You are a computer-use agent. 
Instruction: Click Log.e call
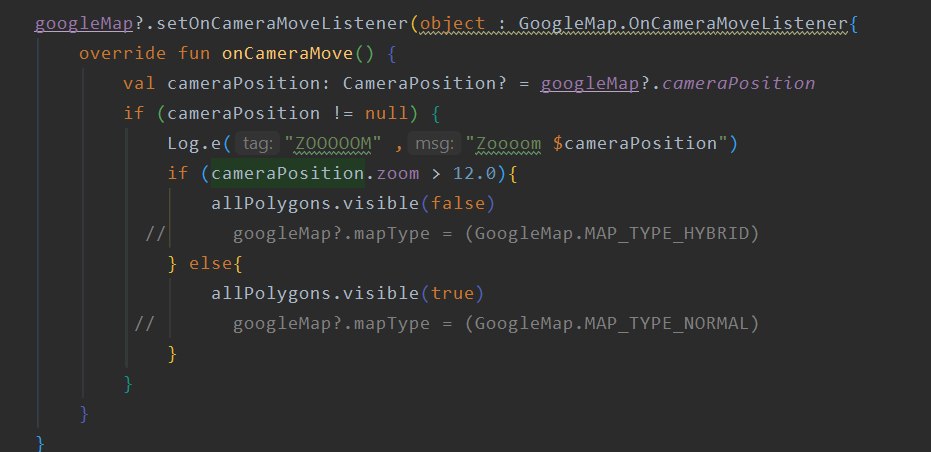coord(194,143)
